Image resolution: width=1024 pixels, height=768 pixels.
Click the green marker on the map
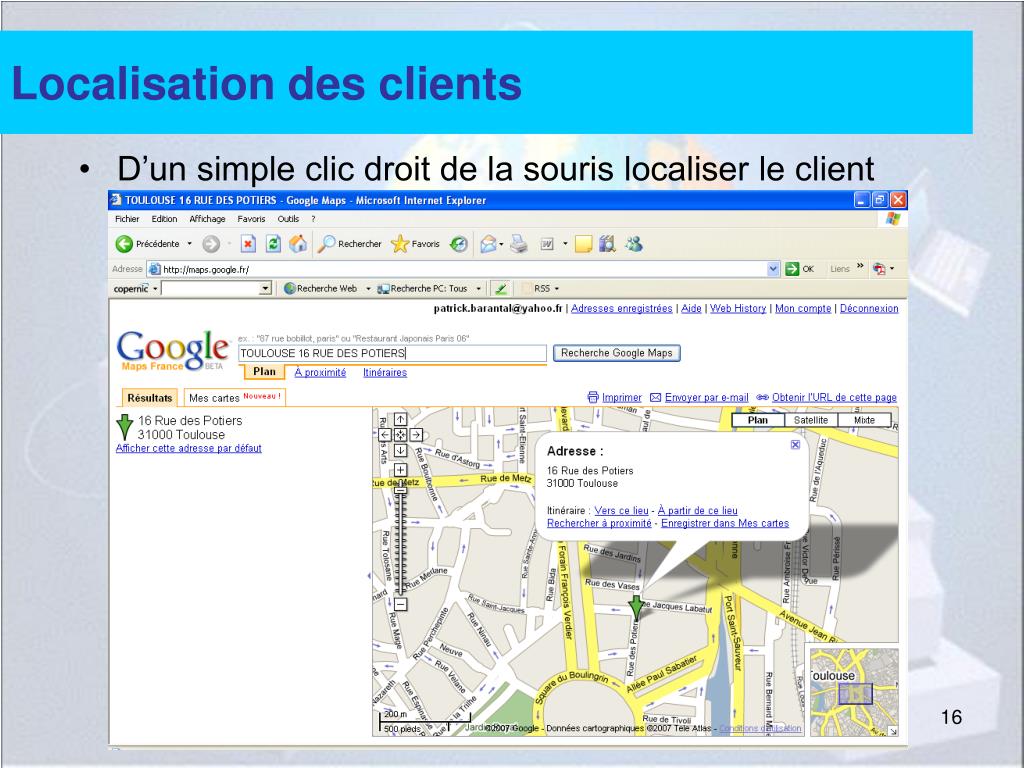(636, 607)
